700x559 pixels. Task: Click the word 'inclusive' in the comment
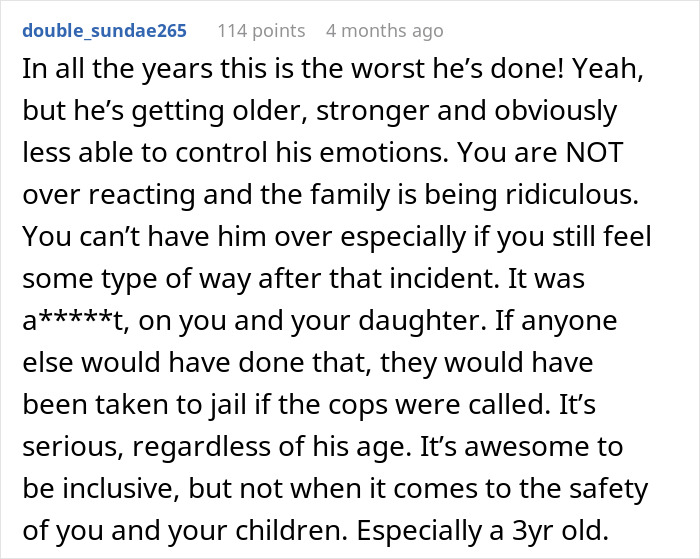tap(143, 490)
